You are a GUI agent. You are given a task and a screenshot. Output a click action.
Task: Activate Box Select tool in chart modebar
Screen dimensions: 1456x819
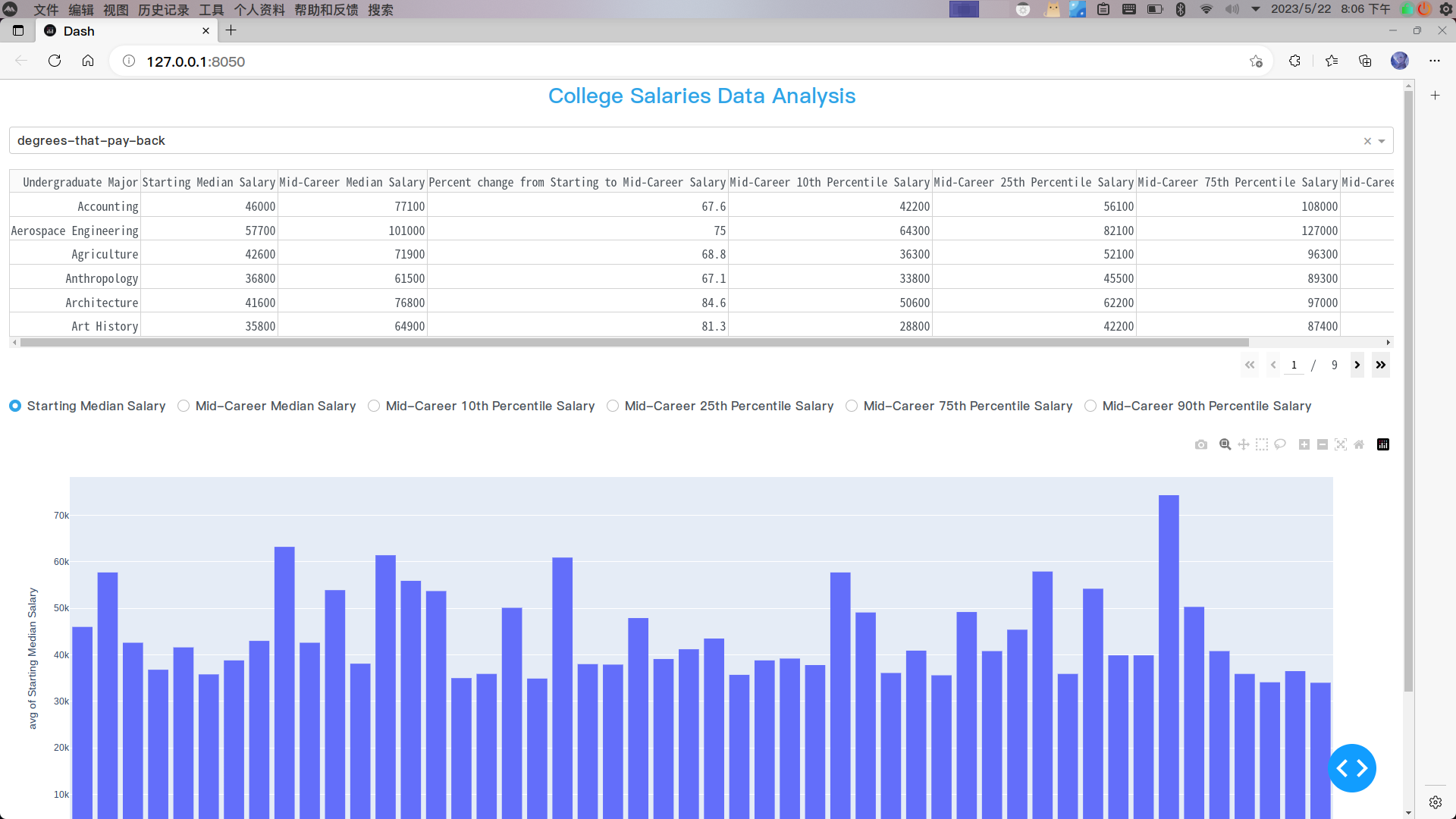point(1261,445)
